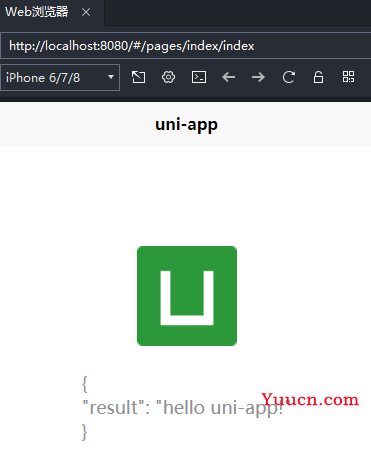Click the green uni-app logo image
Image resolution: width=371 pixels, height=454 pixels.
click(x=187, y=296)
